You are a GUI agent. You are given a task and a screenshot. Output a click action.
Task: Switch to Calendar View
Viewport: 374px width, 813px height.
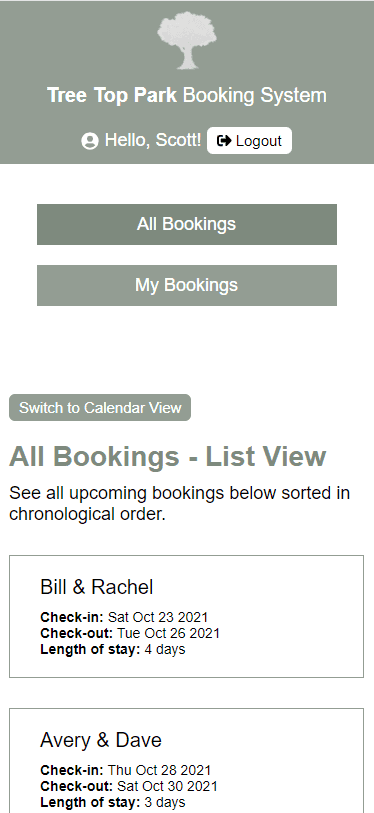[x=100, y=408]
